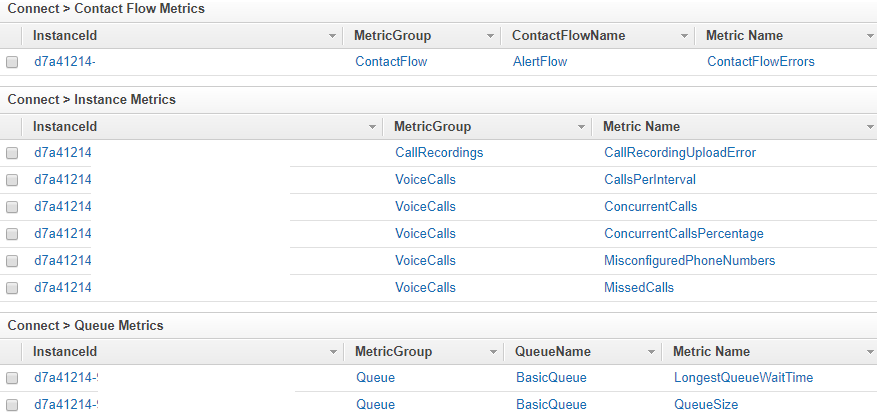Click instance ID d7a41214 in ContactFlowErrors row
This screenshot has height=416, width=877.
pyautogui.click(x=64, y=62)
